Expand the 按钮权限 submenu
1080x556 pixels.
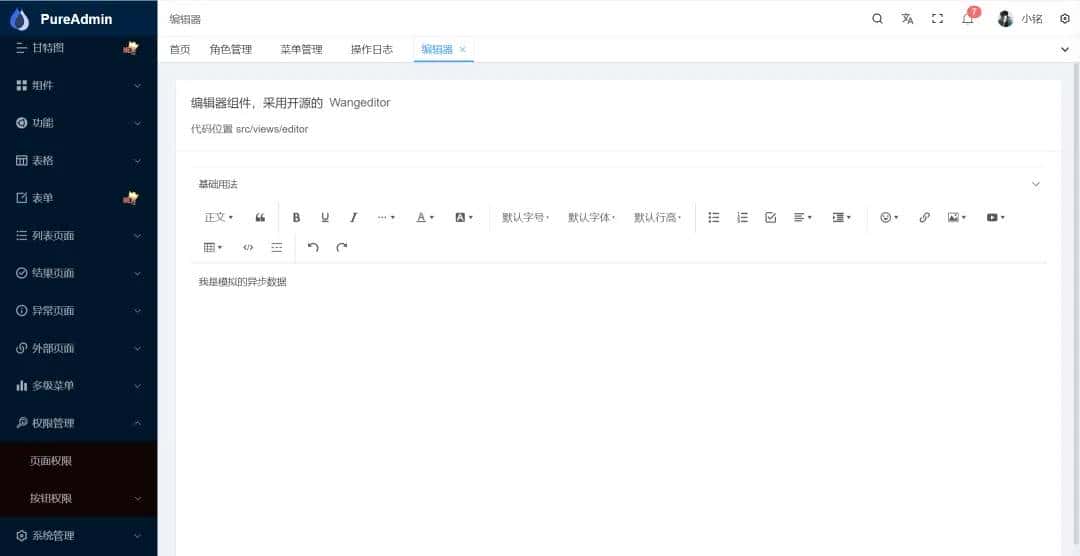[79, 498]
